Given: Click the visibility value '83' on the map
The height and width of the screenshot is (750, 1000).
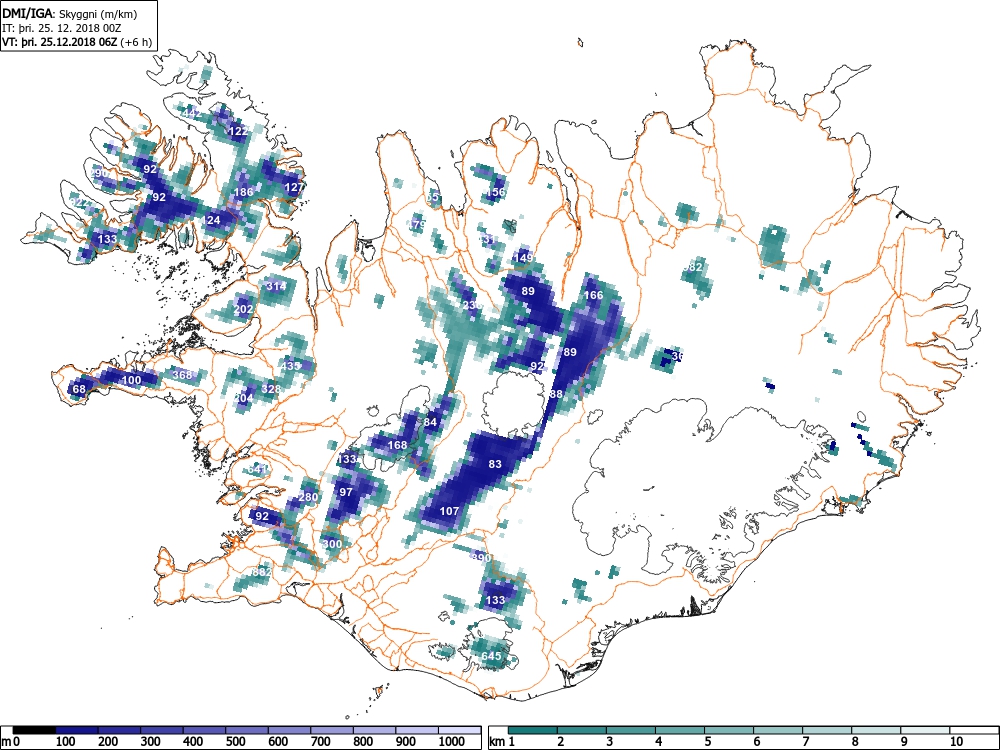Looking at the screenshot, I should [x=495, y=464].
